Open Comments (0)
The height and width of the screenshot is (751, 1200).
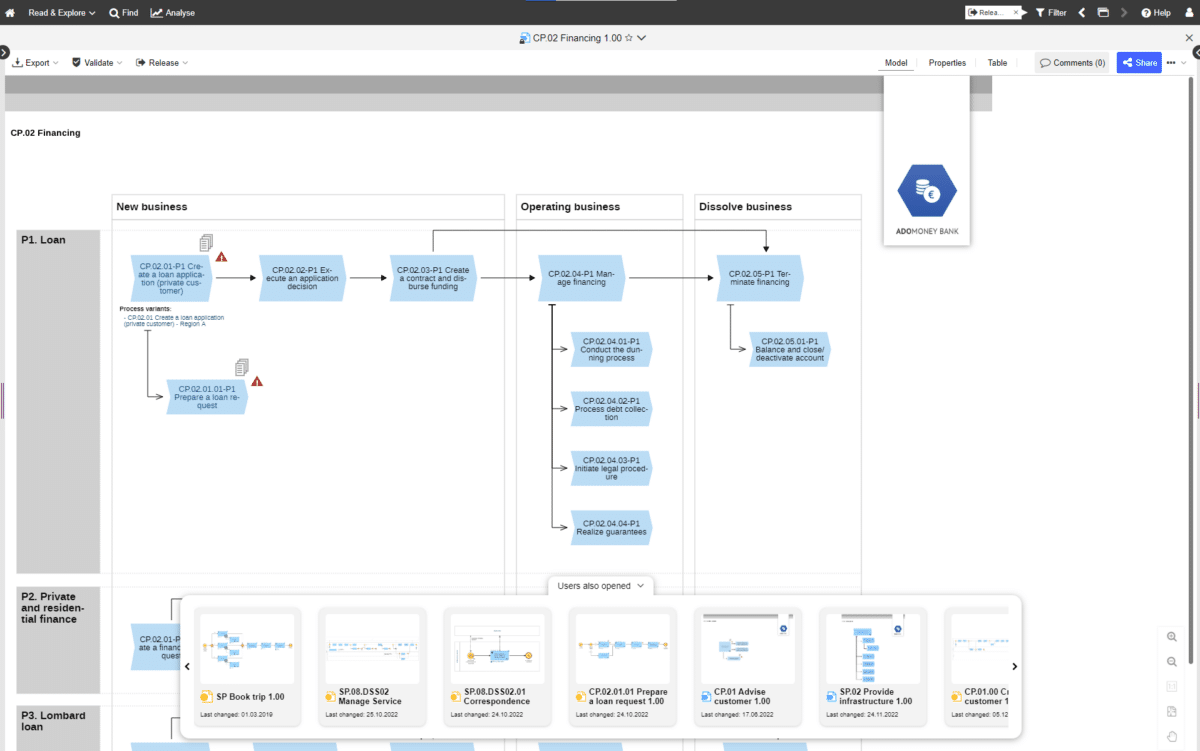tap(1072, 62)
